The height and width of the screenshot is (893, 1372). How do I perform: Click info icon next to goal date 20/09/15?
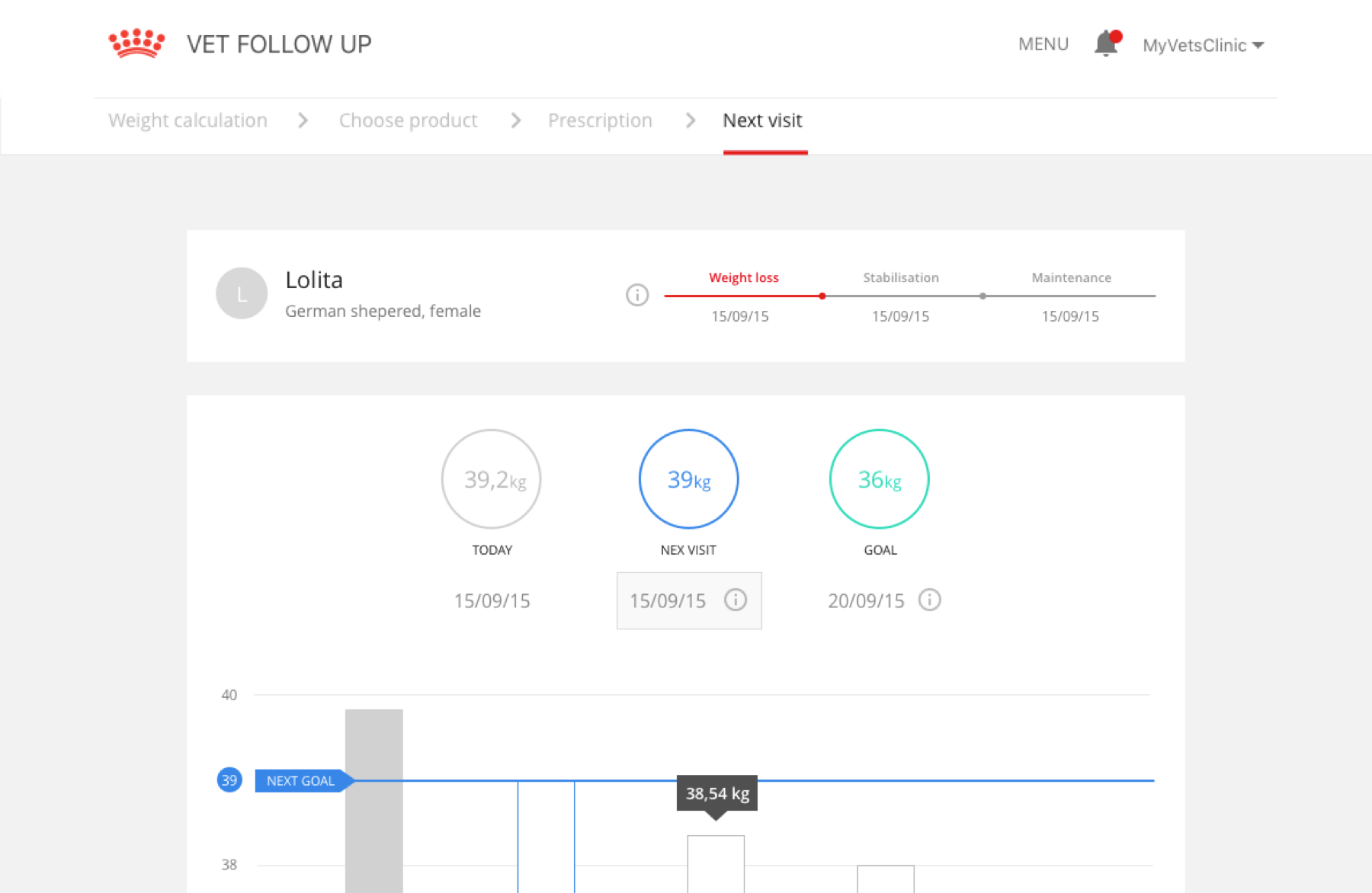929,600
